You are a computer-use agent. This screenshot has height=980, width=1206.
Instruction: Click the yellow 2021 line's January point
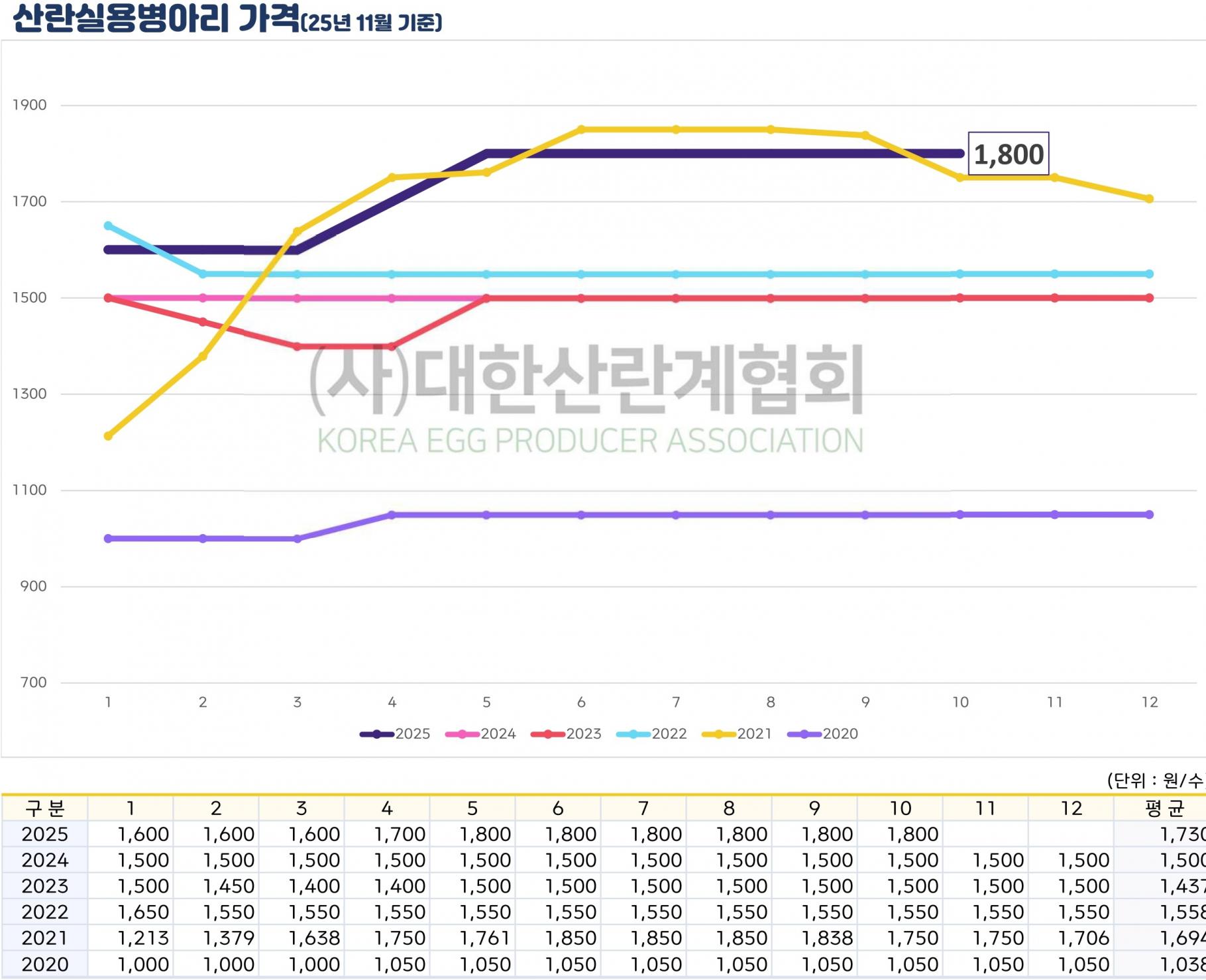point(108,436)
